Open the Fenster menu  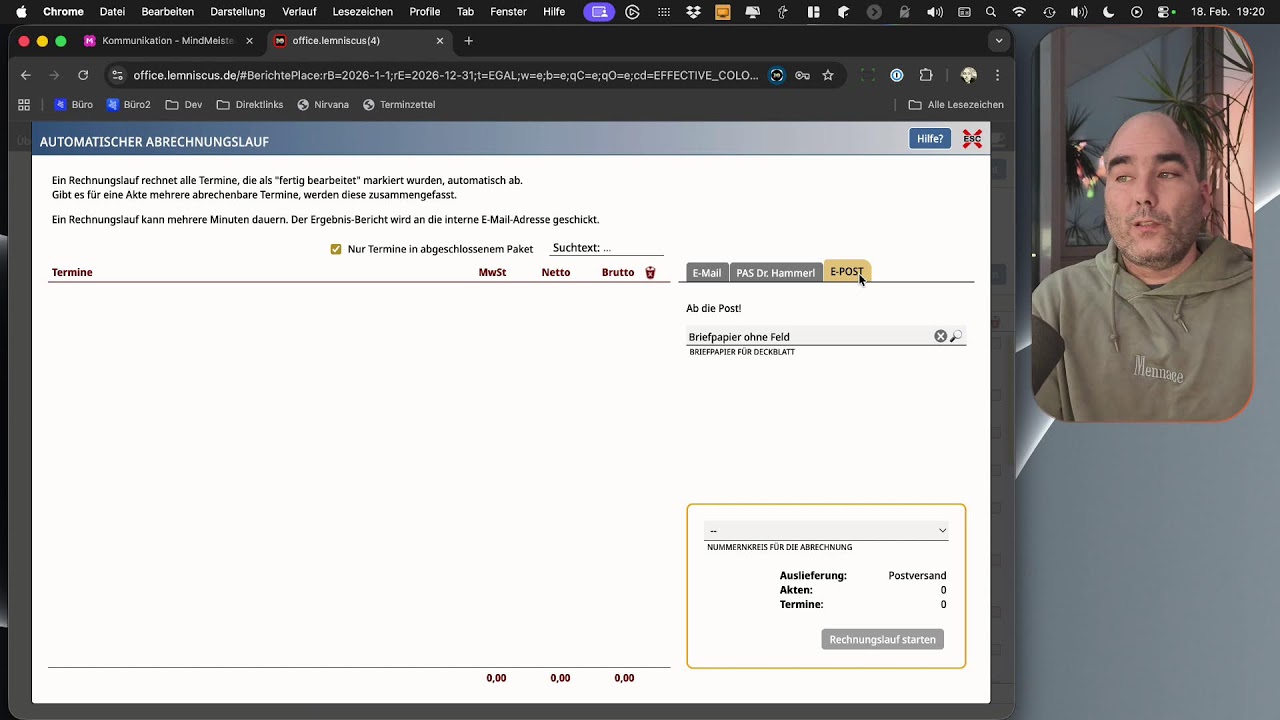508,12
